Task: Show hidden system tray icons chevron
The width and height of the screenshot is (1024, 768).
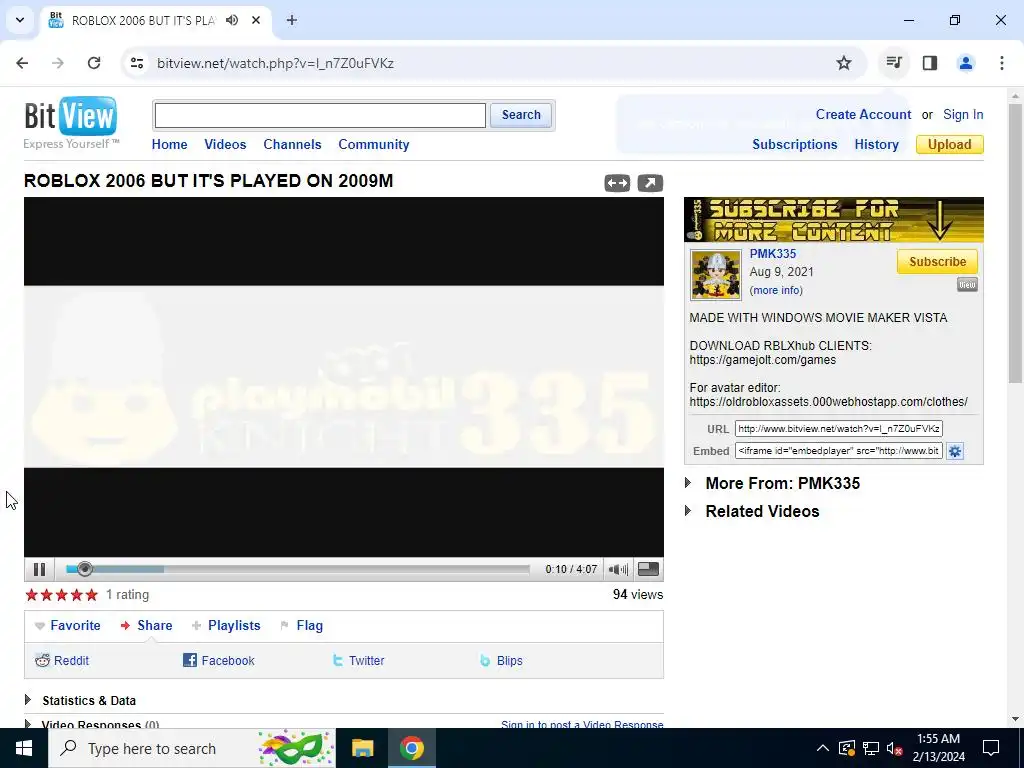Action: [x=823, y=748]
